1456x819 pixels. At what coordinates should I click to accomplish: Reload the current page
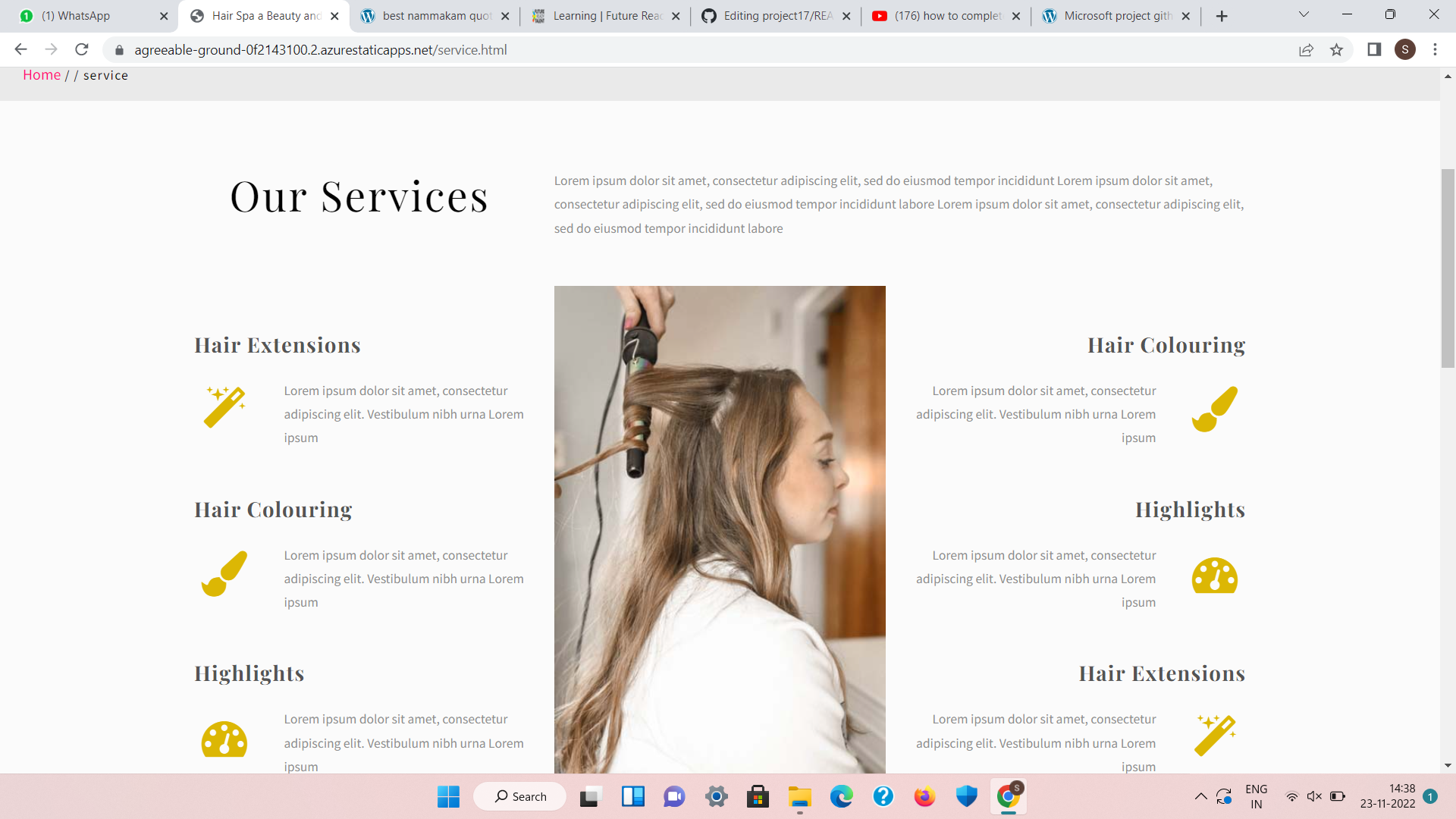click(82, 50)
